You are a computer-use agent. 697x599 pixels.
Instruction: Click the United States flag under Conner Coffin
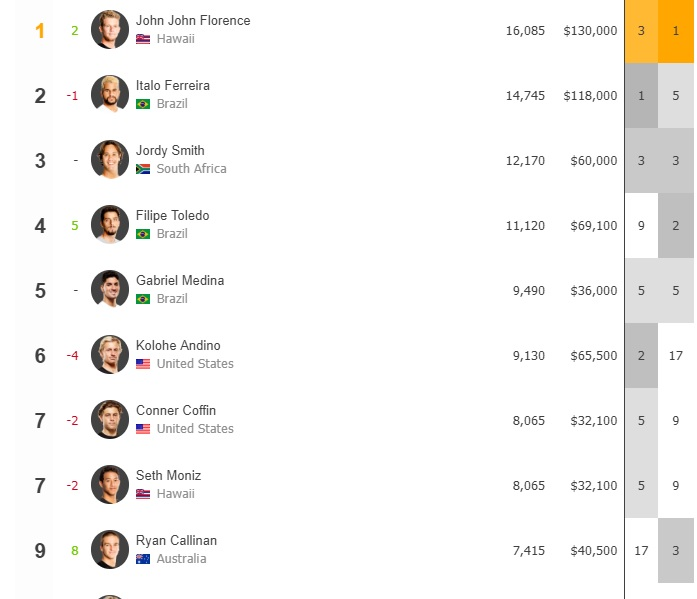coord(143,429)
